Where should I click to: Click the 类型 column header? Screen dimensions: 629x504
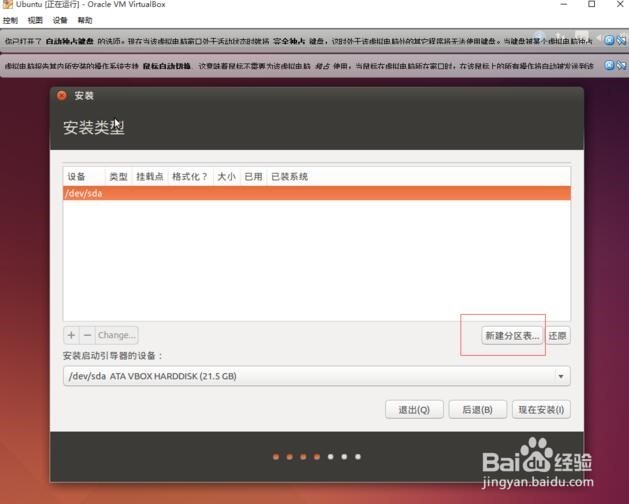tap(118, 177)
